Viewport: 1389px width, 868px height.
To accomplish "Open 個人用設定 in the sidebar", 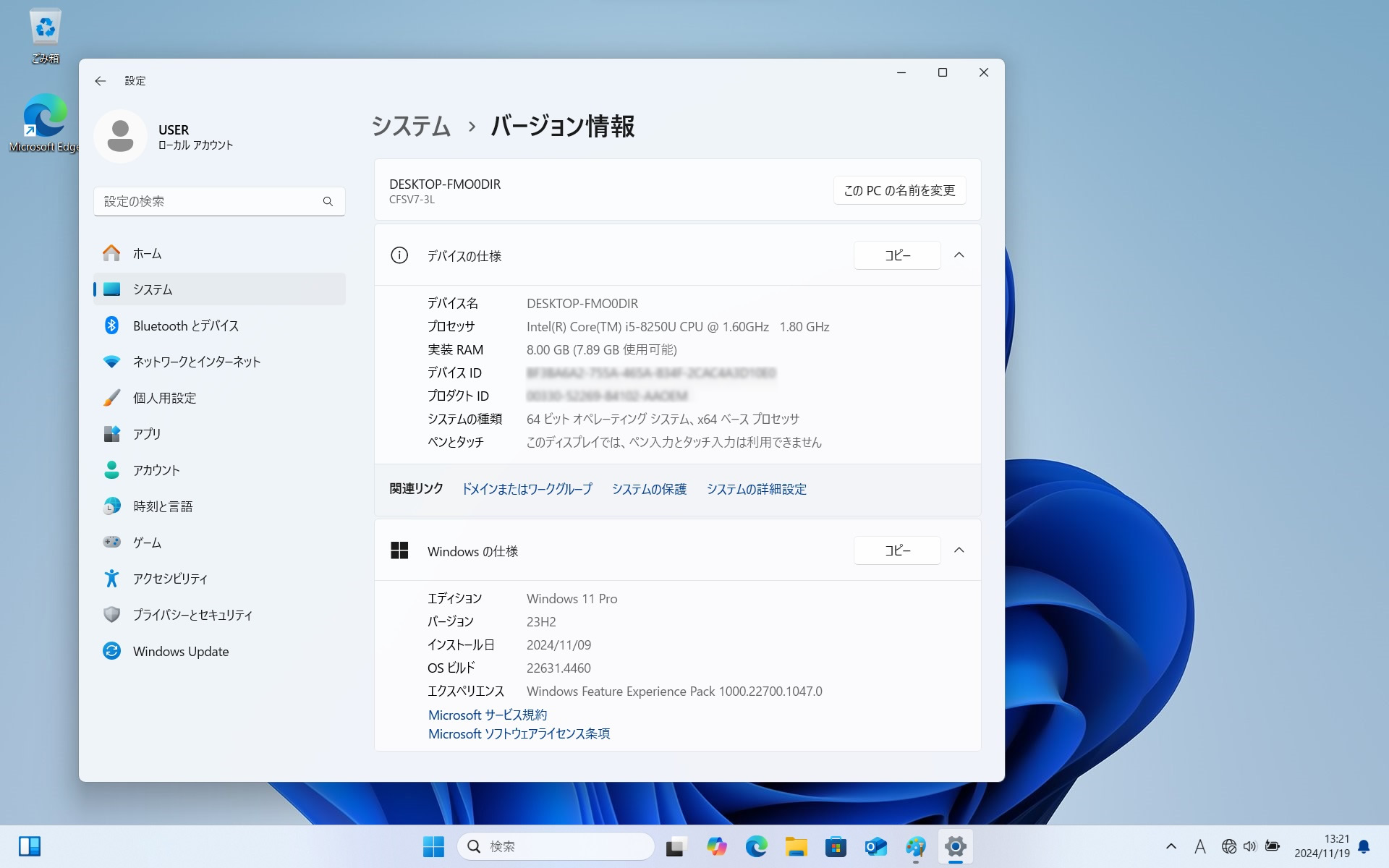I will click(x=219, y=398).
